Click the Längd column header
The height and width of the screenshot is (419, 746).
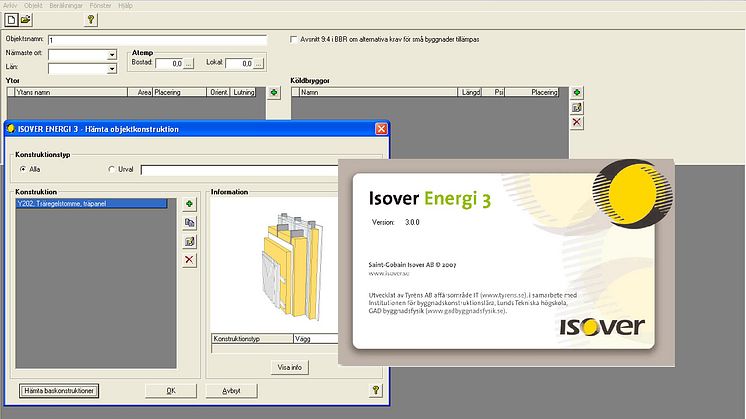click(470, 92)
